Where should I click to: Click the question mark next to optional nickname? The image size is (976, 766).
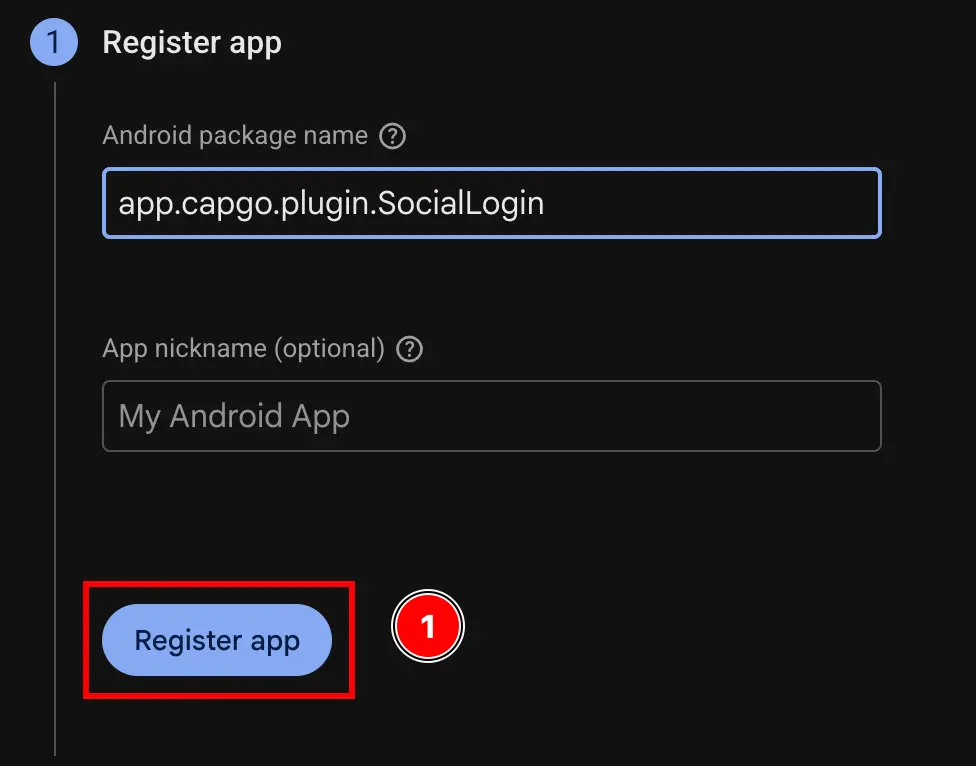click(x=409, y=349)
